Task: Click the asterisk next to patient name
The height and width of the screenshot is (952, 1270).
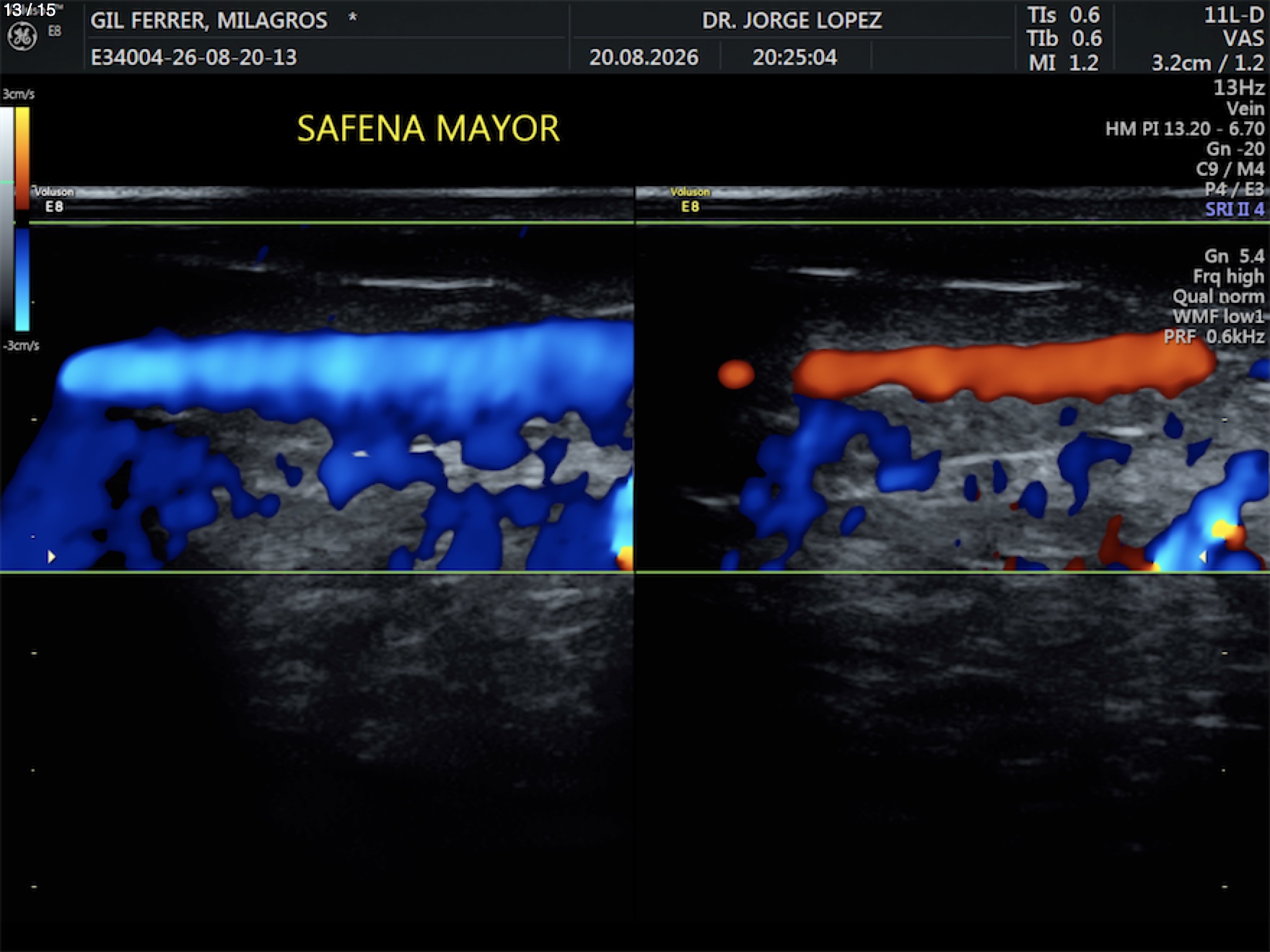Action: [353, 17]
